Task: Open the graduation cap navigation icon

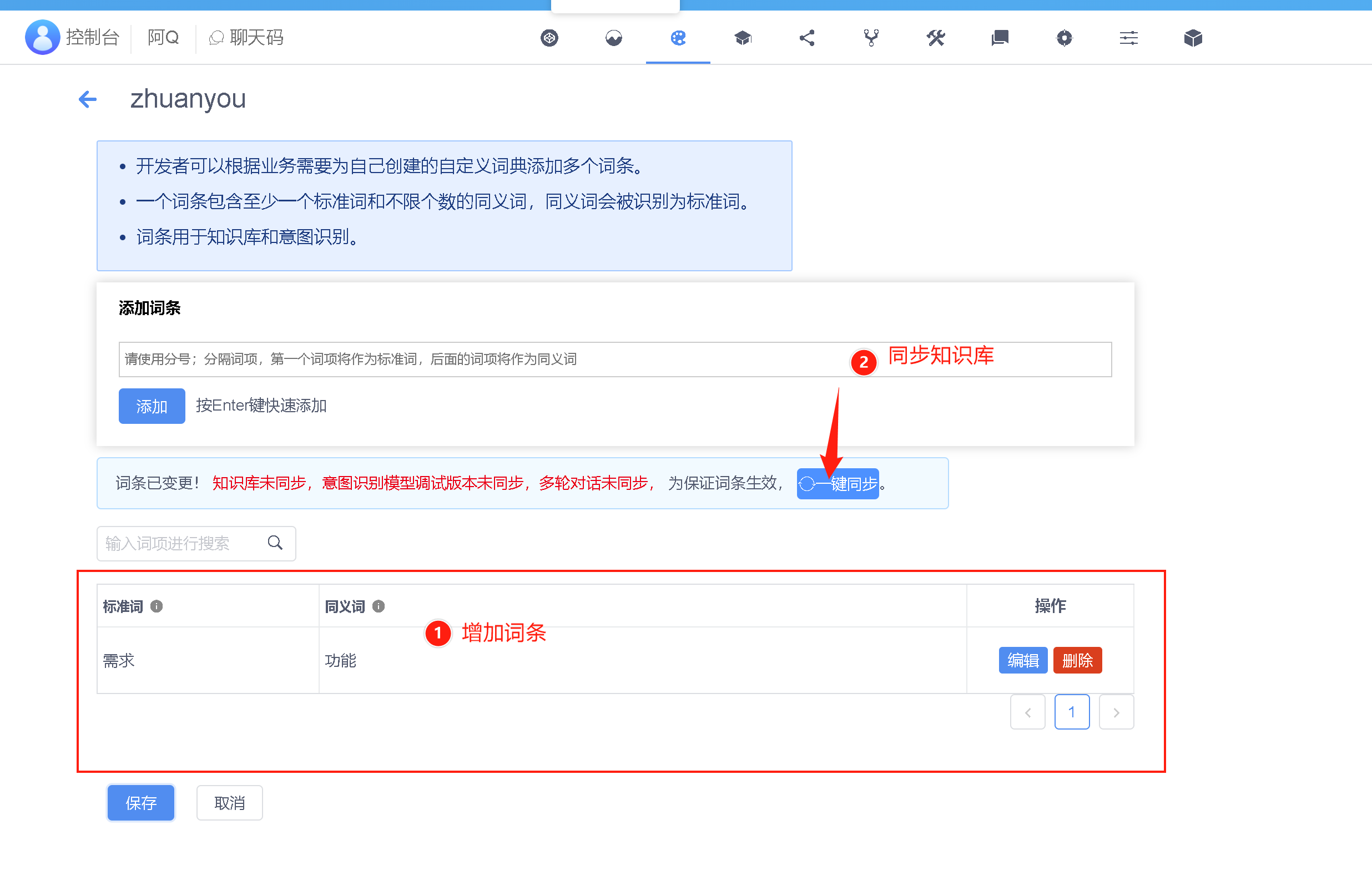Action: point(743,38)
